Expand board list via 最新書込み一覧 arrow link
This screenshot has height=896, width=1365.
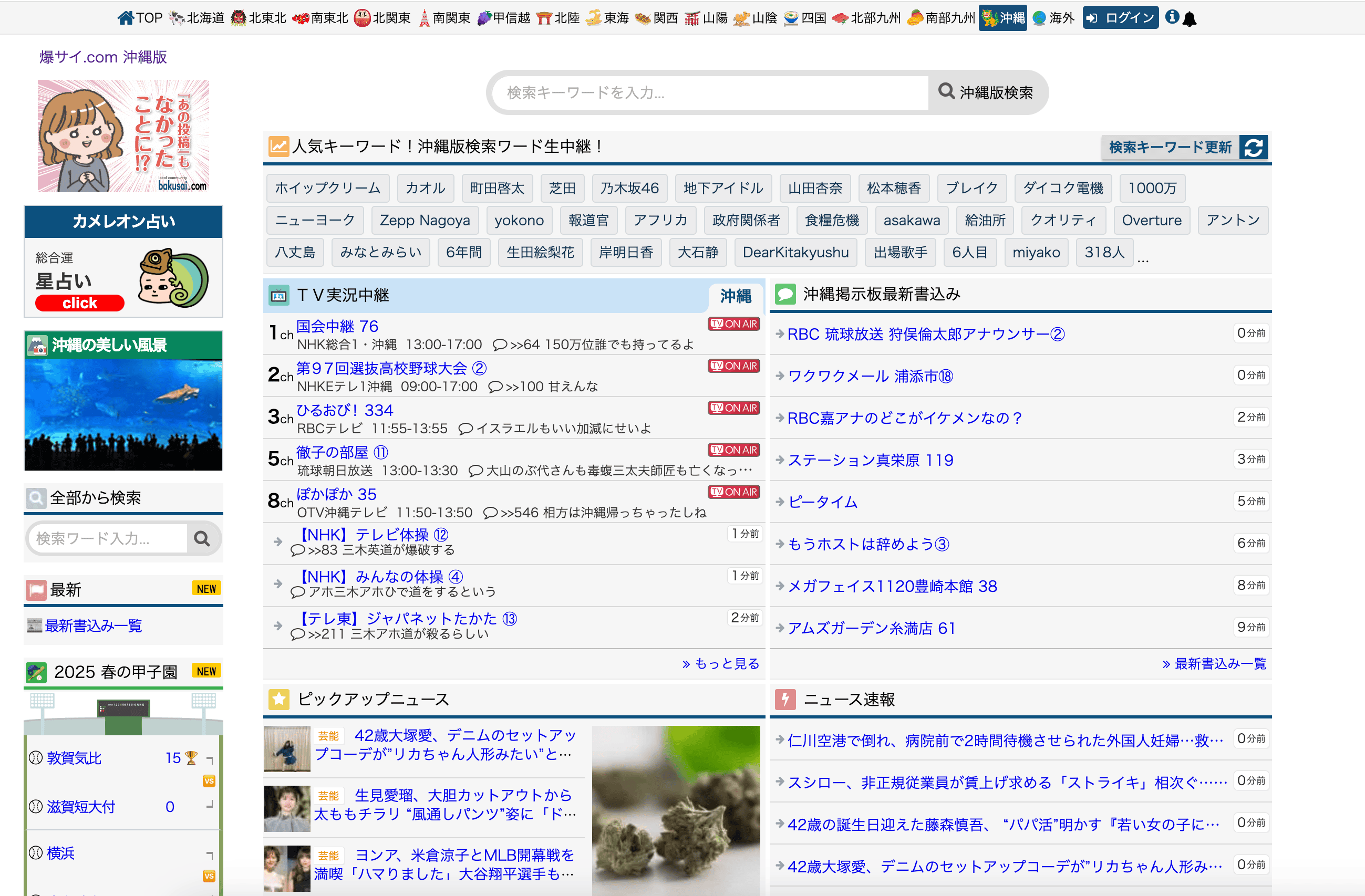click(1214, 663)
